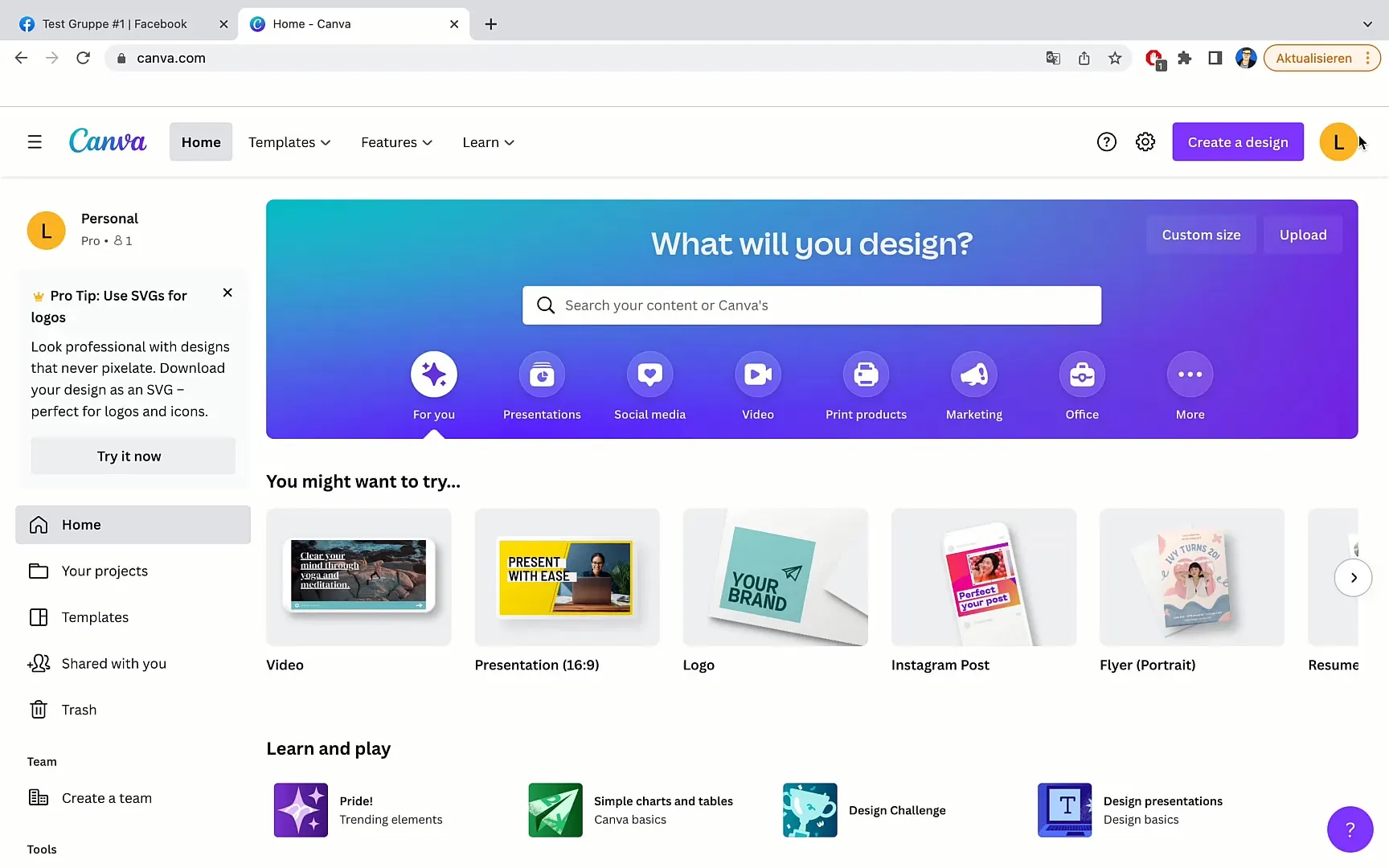The image size is (1389, 868).
Task: Open the Pride! Trending elements tile
Action: pyautogui.click(x=359, y=810)
